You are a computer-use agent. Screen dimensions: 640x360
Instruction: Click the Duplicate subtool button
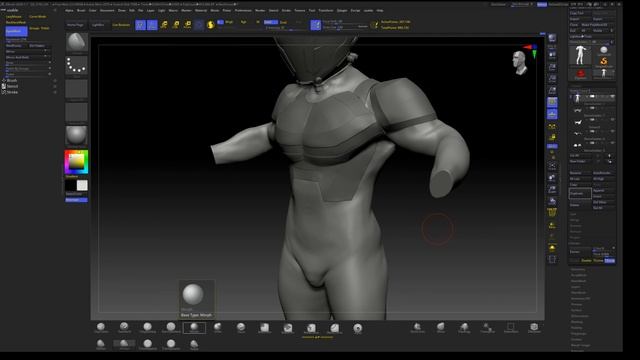580,193
